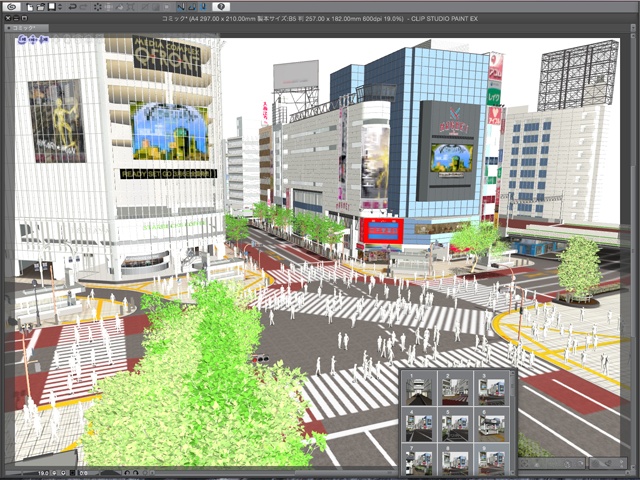Toggle Snap to Ruler in the toolbar
Viewport: 640px width, 480px height.
coord(181,7)
